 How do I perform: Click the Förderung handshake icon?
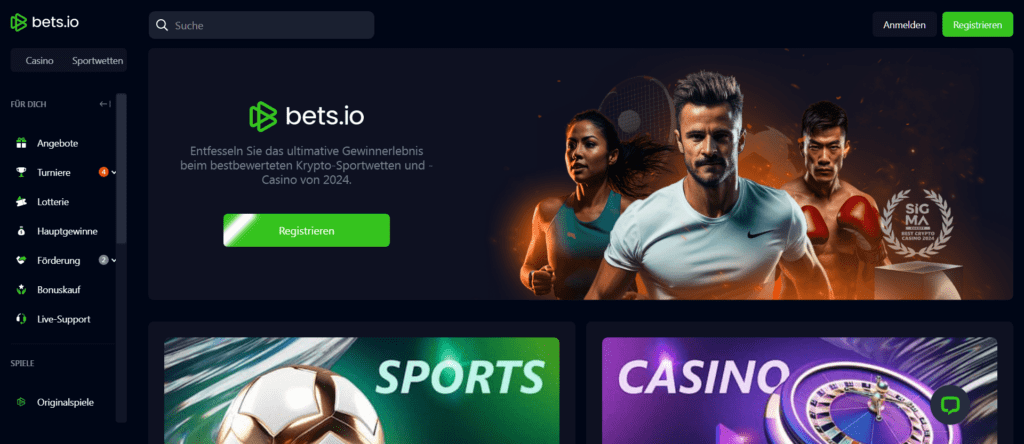[x=22, y=260]
